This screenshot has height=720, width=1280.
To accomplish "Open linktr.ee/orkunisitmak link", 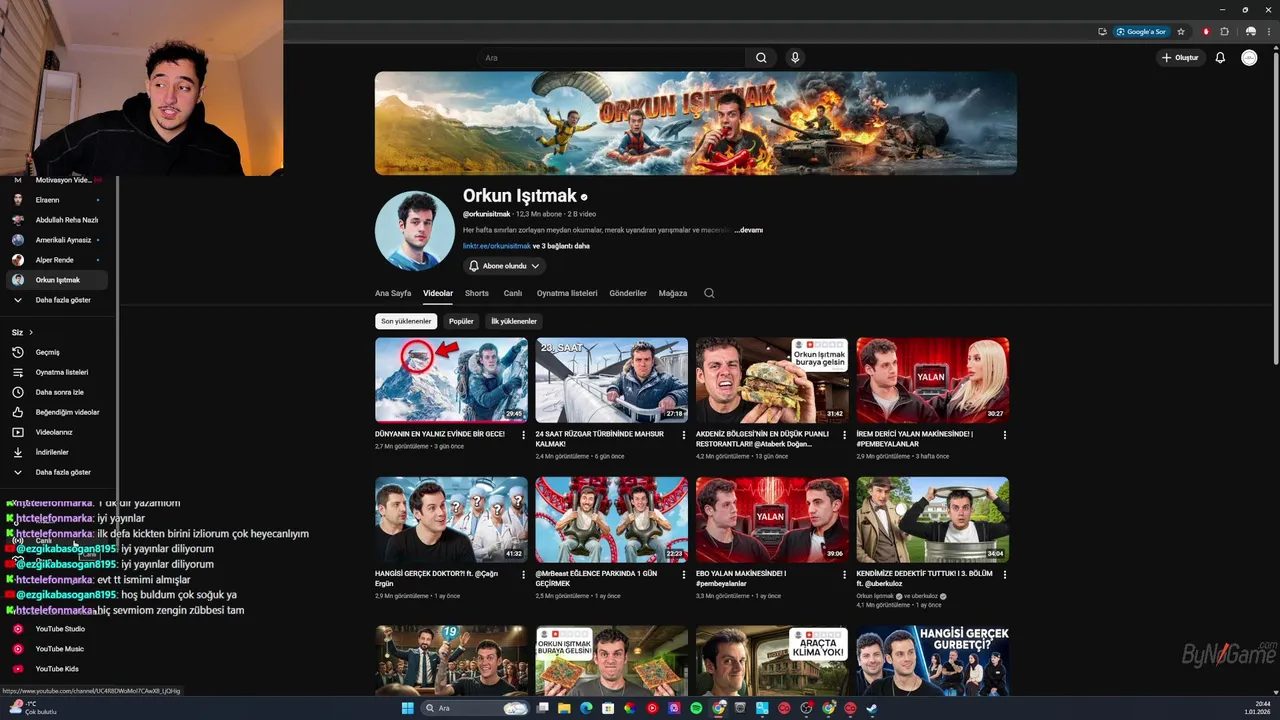I will pyautogui.click(x=497, y=246).
